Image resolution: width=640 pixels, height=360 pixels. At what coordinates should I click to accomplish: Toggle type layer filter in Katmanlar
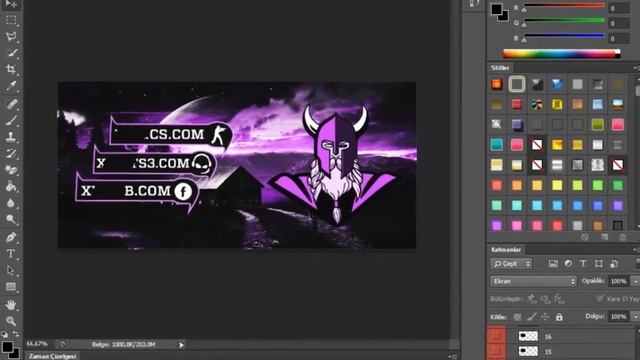pos(583,264)
